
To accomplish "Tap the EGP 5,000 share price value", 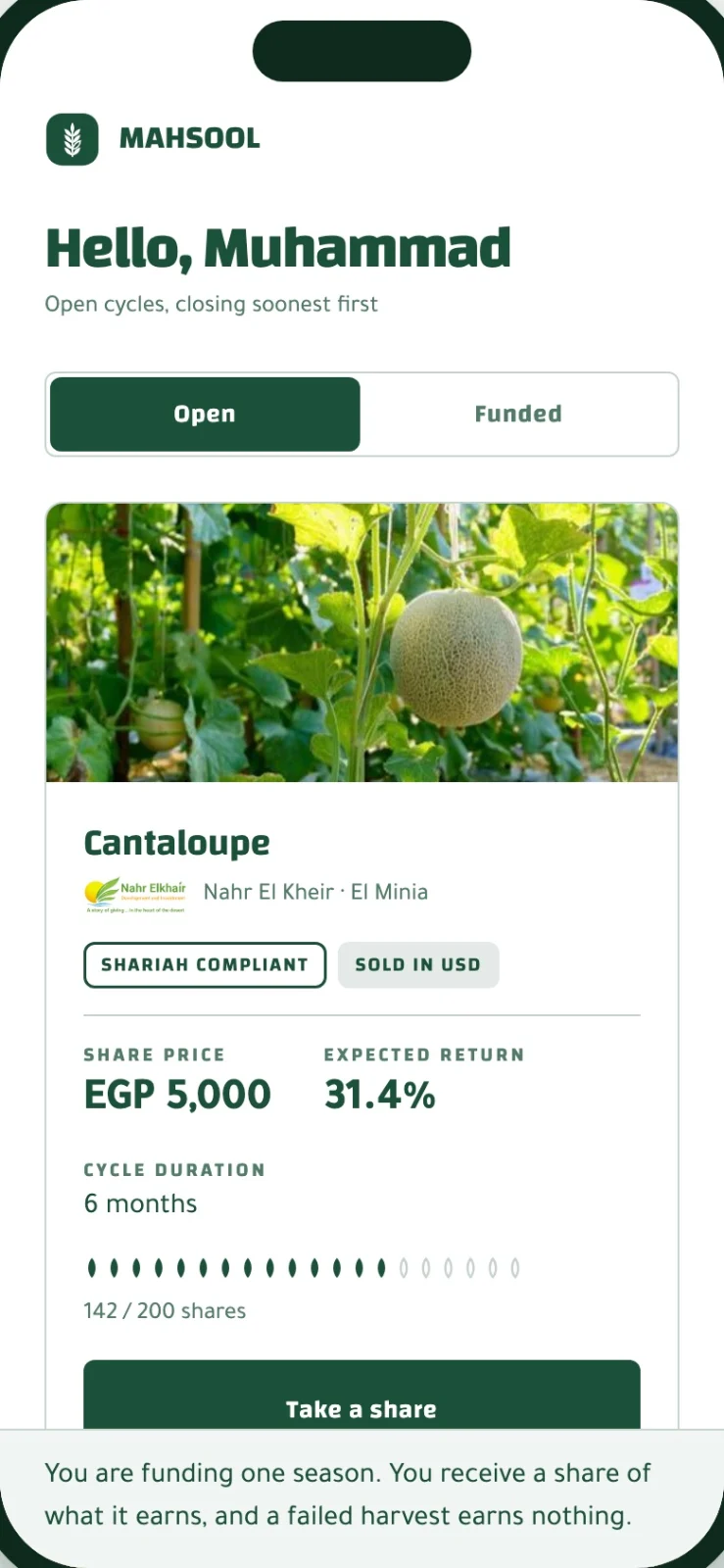I will 177,1095.
